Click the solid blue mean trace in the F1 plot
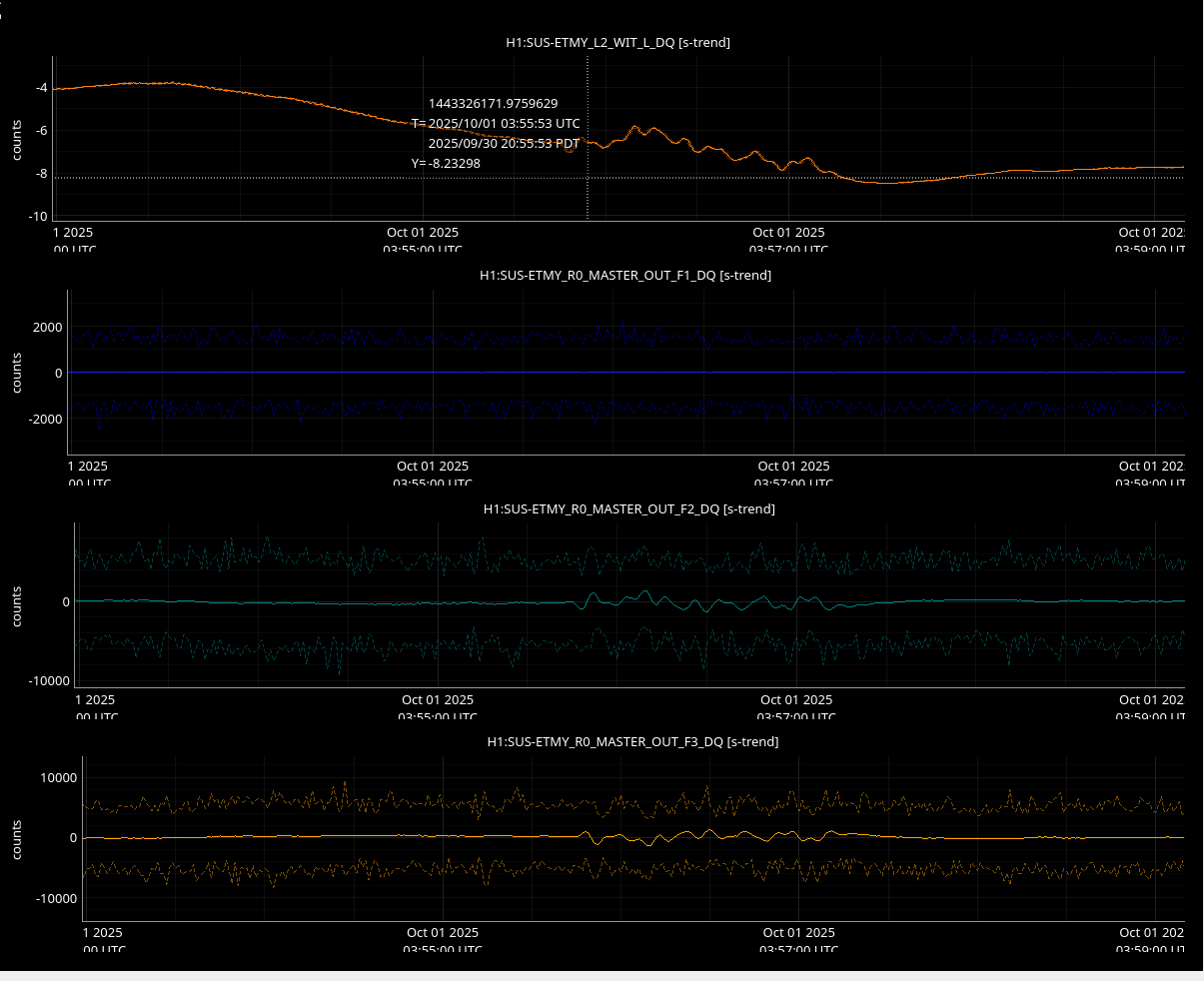This screenshot has width=1204, height=981. point(400,373)
